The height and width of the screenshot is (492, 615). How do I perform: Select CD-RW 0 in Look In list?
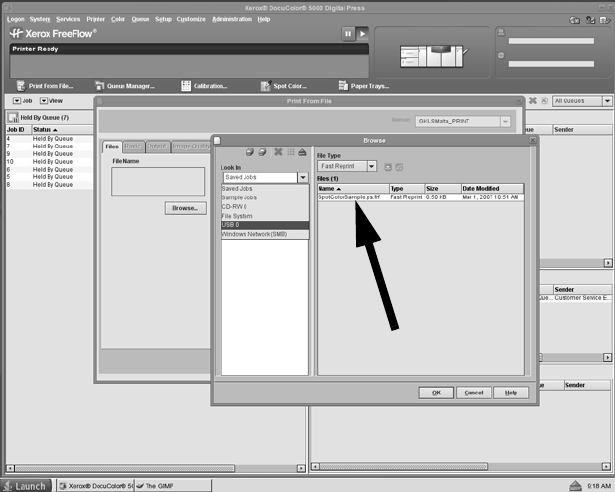265,207
